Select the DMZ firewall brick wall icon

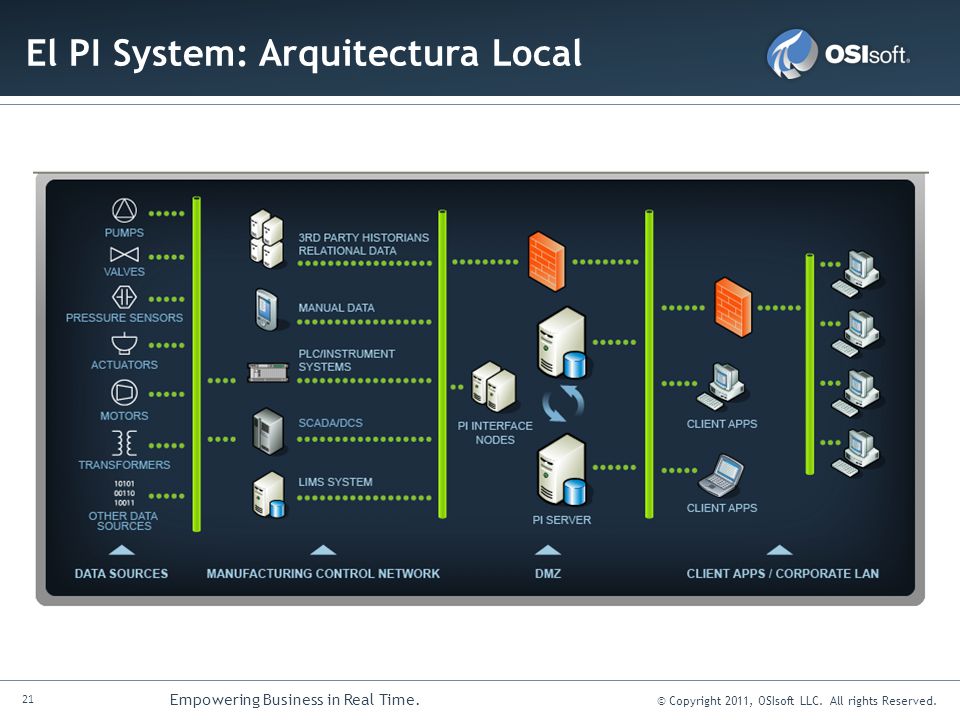click(x=547, y=261)
